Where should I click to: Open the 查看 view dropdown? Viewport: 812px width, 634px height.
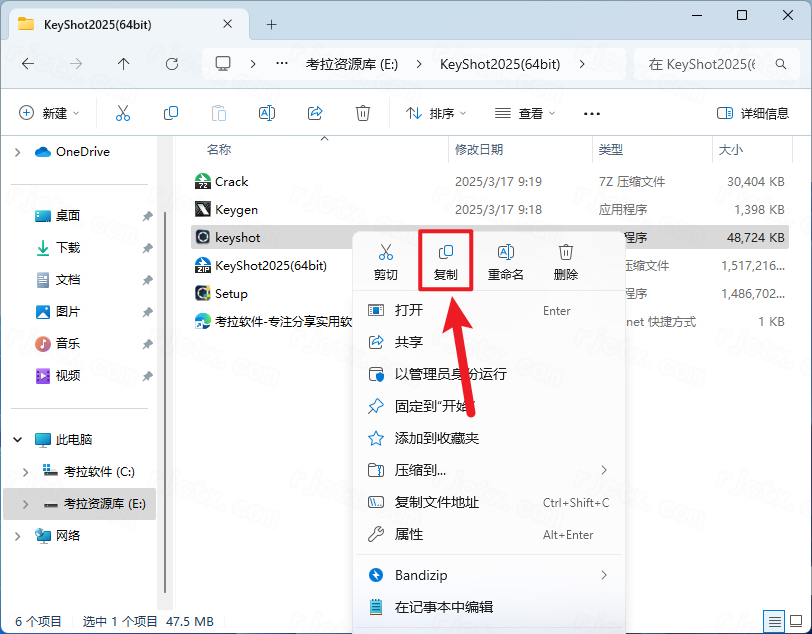524,113
